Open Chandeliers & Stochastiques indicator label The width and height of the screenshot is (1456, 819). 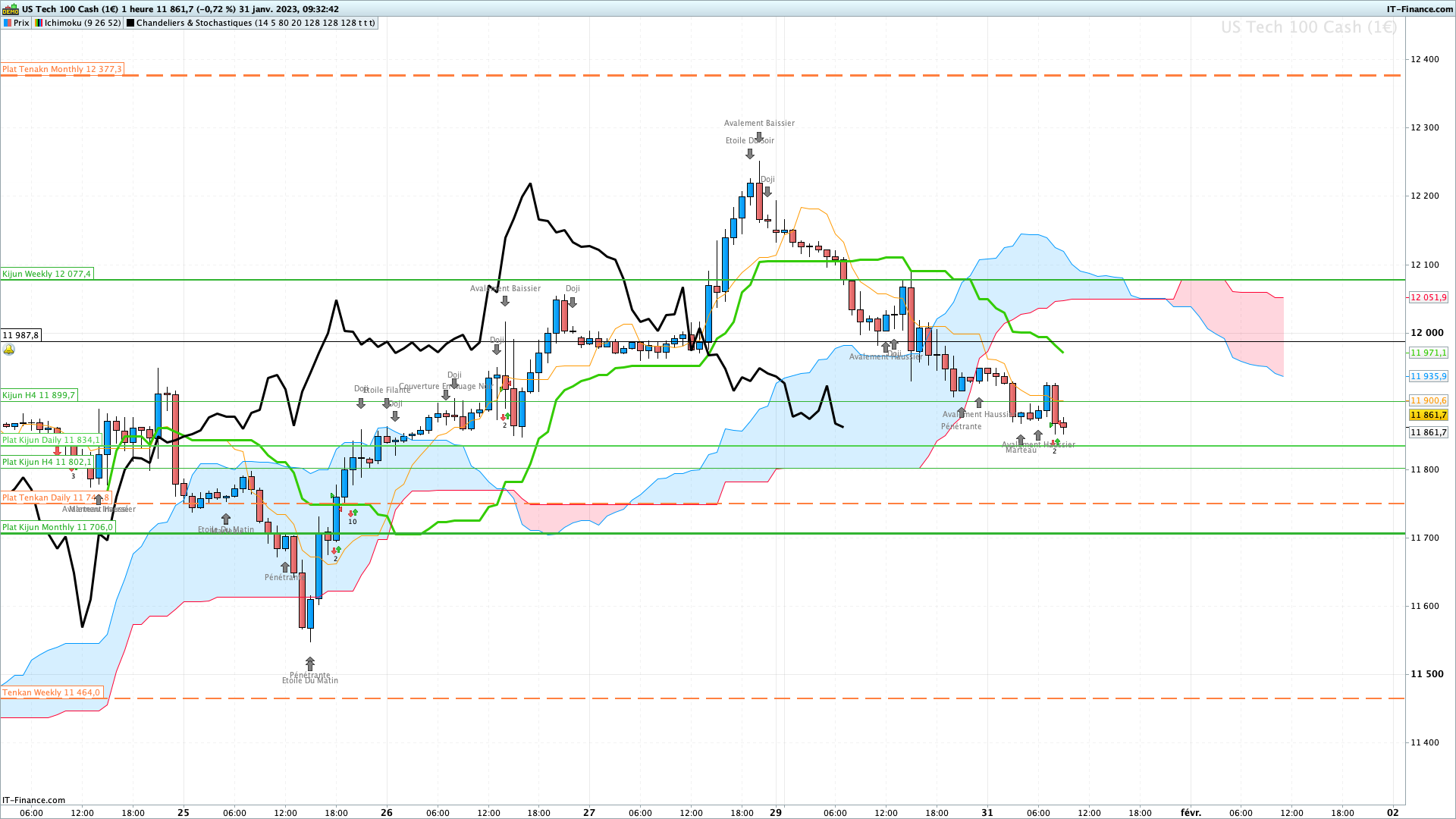[255, 23]
